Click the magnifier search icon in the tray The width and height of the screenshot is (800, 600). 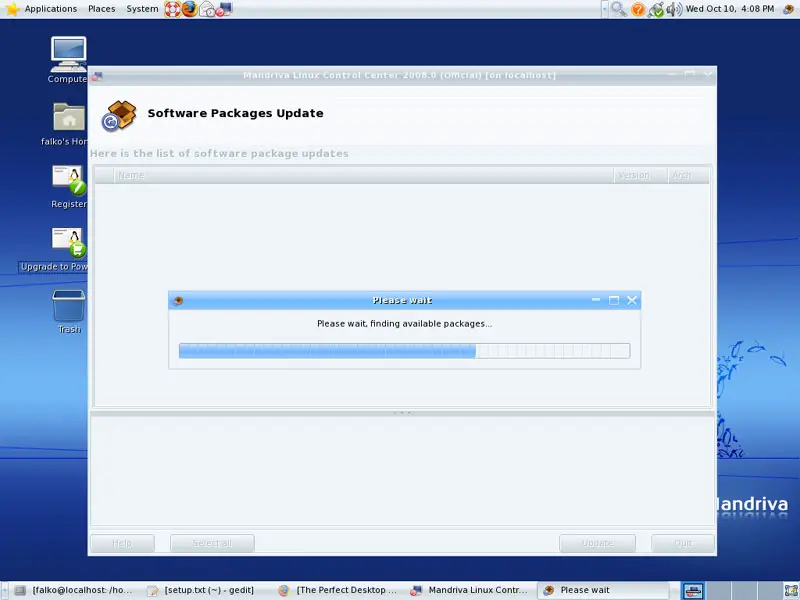(618, 9)
